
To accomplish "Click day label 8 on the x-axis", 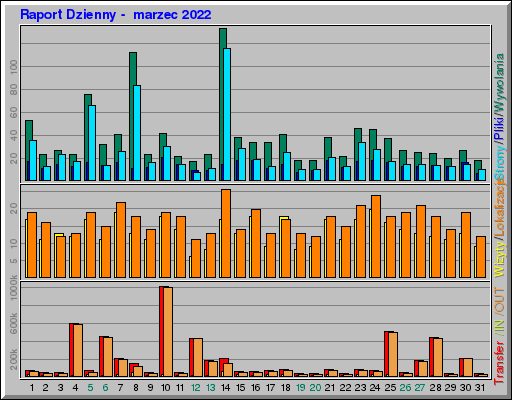I will 136,388.
